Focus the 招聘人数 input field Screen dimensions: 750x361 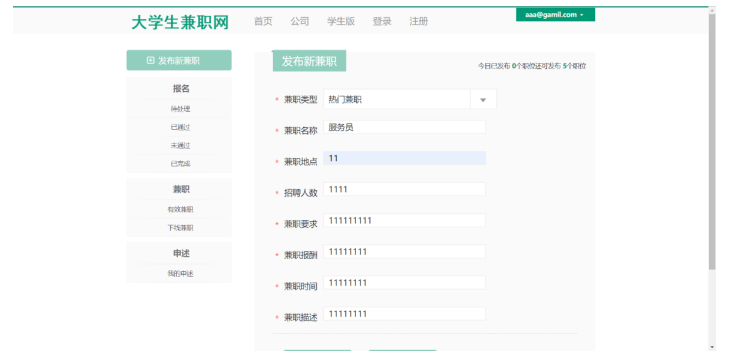pos(405,189)
